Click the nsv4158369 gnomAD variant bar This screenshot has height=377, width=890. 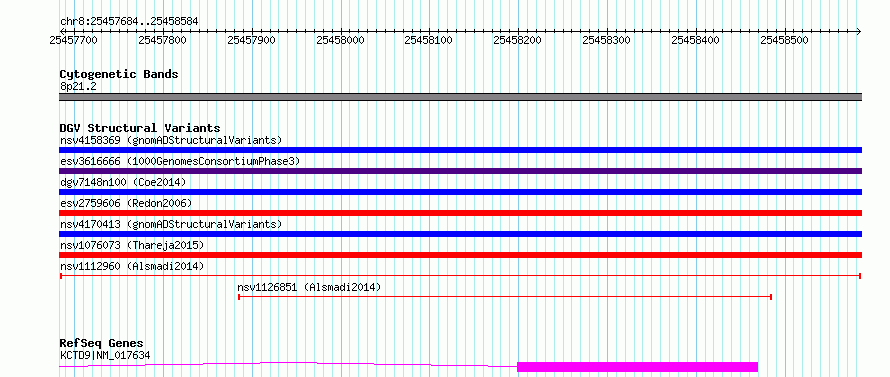(x=460, y=150)
